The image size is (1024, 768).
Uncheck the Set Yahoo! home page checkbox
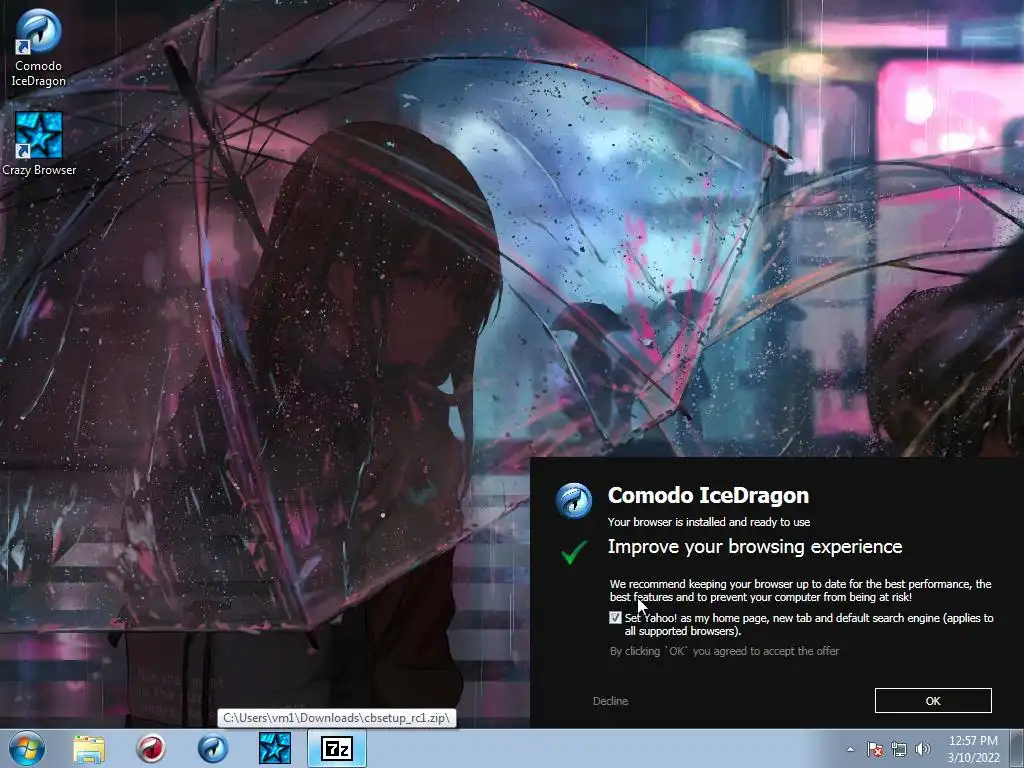click(x=615, y=617)
